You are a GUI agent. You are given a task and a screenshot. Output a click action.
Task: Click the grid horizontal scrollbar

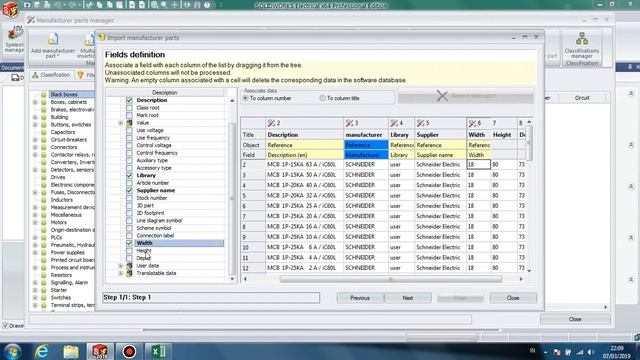(x=391, y=279)
